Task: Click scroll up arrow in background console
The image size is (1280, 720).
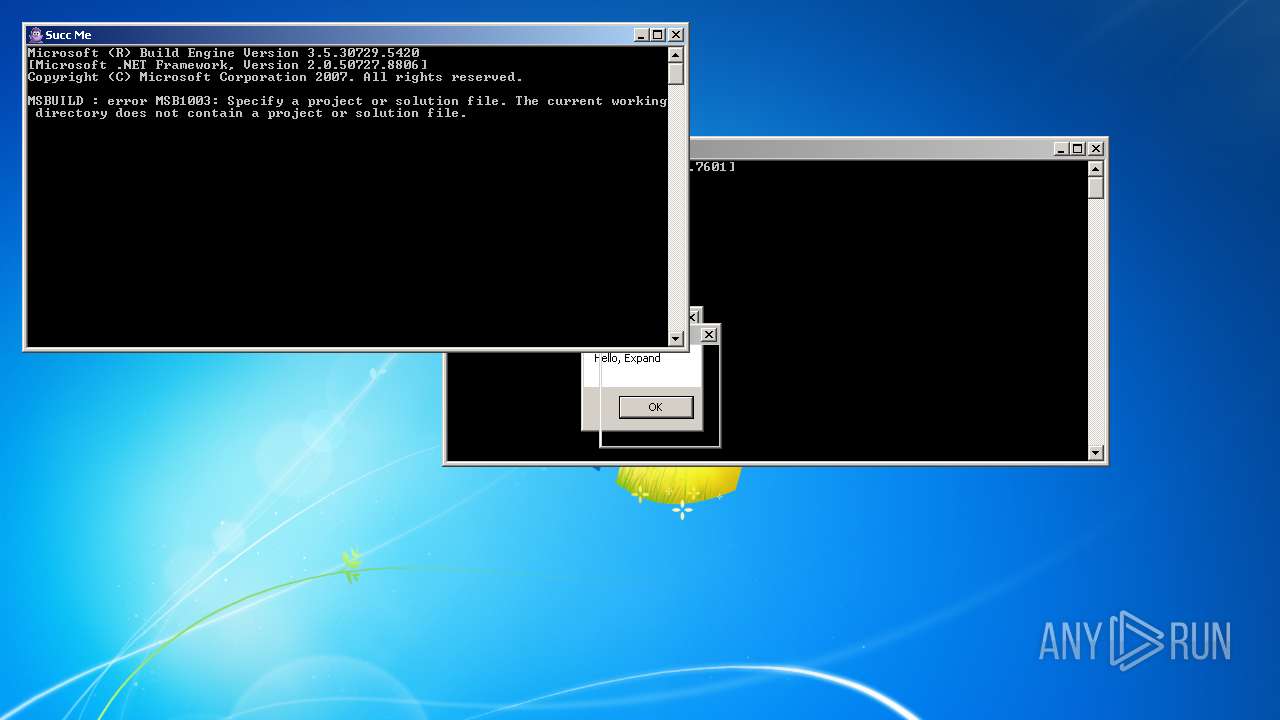Action: 1096,169
